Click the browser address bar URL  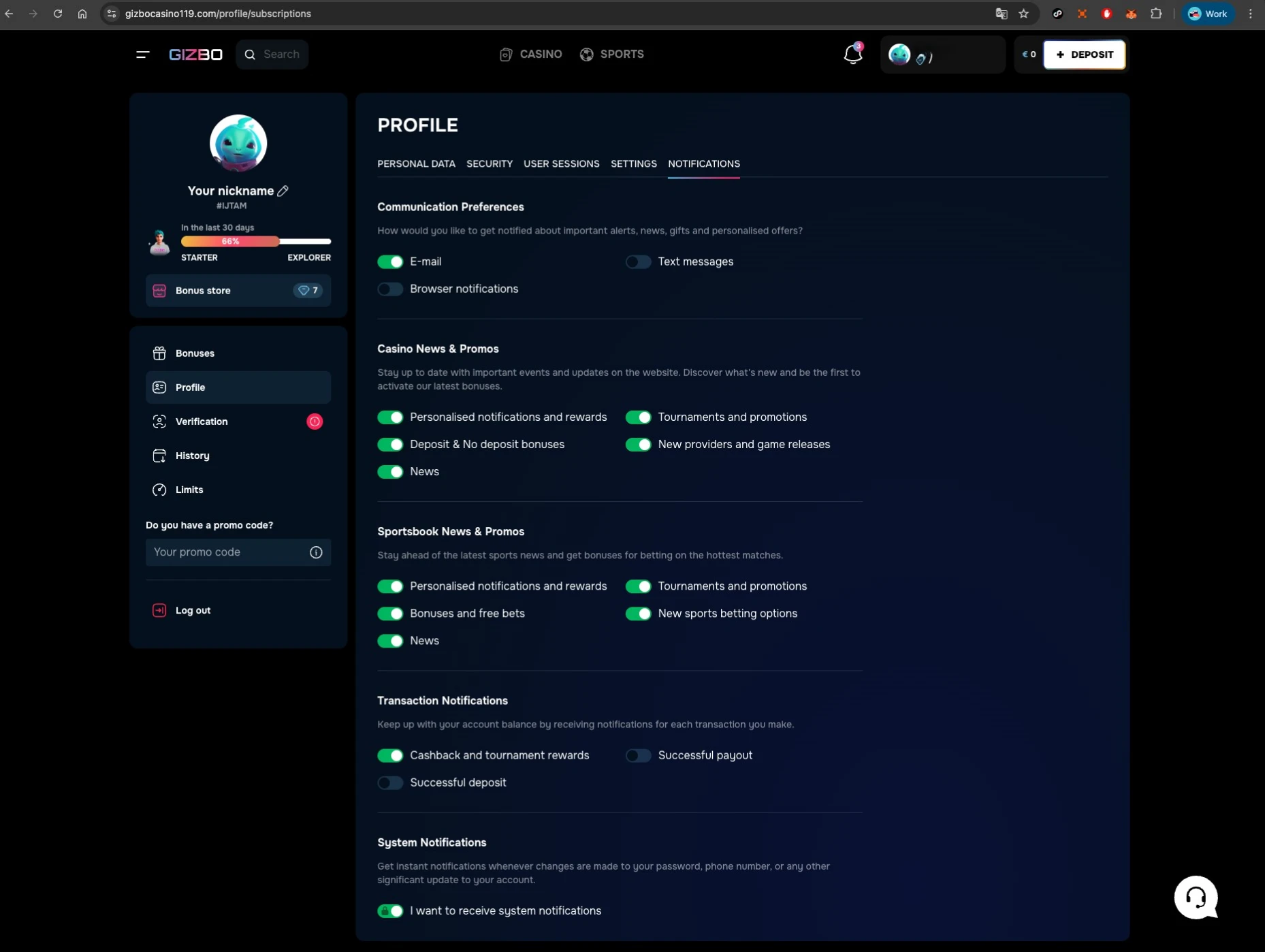tap(218, 14)
